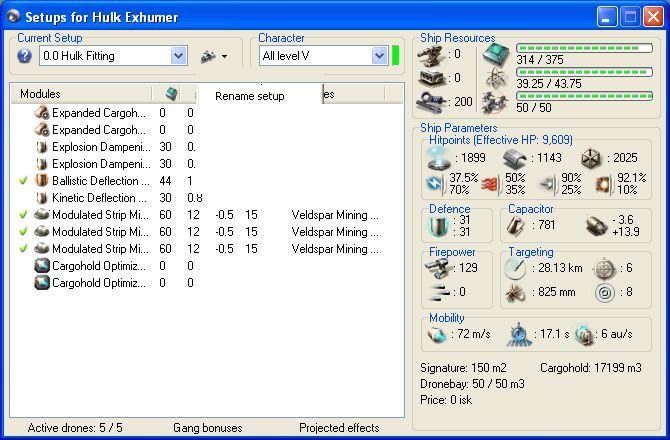Open Gang bonuses panel

pyautogui.click(x=208, y=428)
